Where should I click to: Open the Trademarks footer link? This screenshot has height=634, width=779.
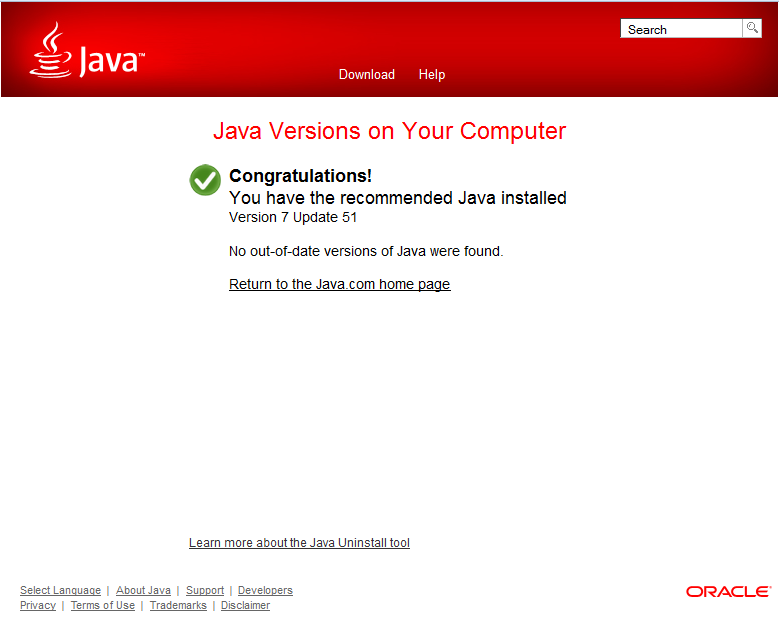coord(178,605)
